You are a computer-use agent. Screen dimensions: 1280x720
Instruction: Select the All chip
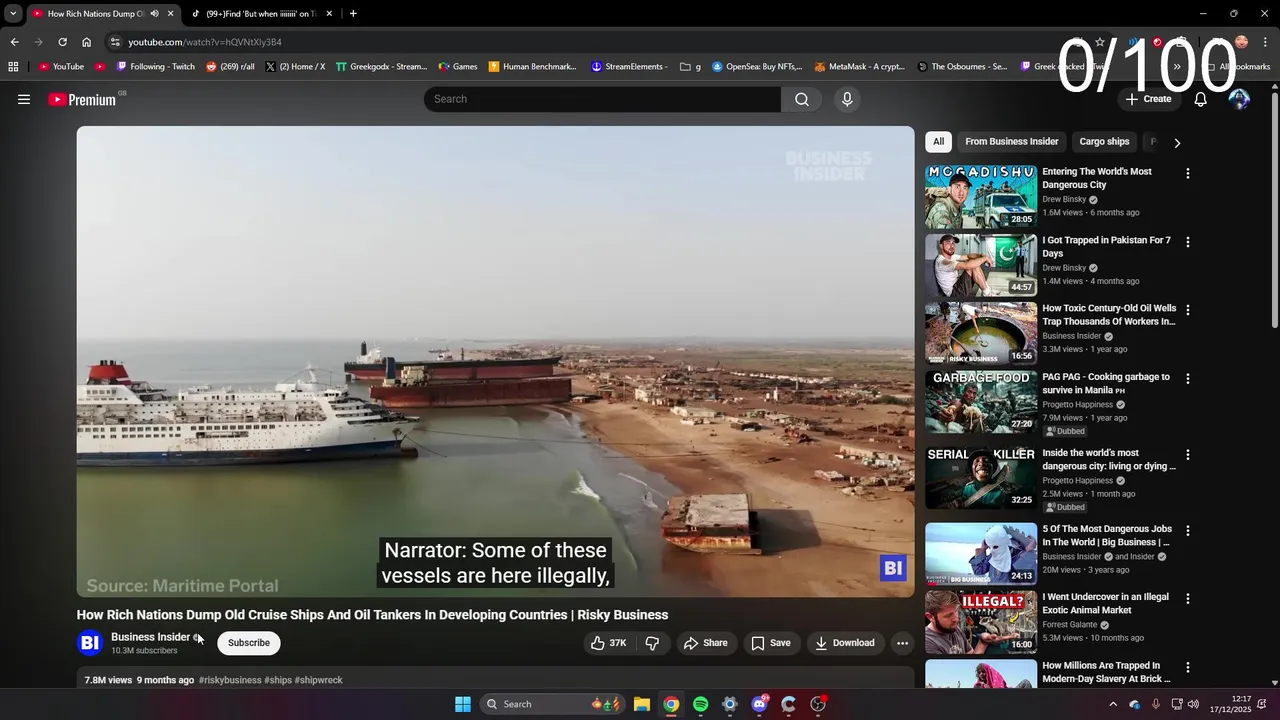click(x=938, y=142)
